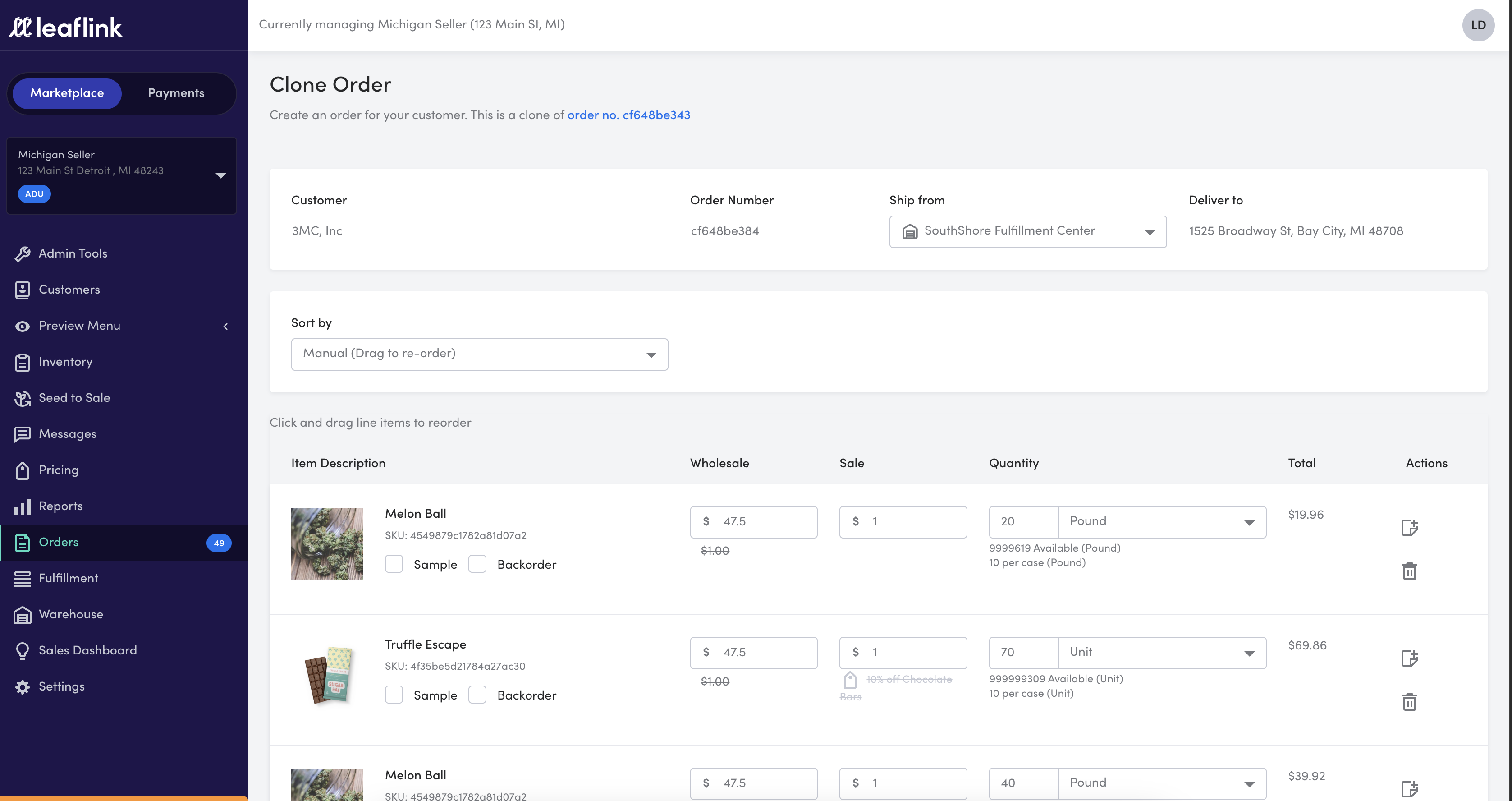Click the Truffle Escape product name
Viewport: 1512px width, 801px height.
[x=426, y=644]
